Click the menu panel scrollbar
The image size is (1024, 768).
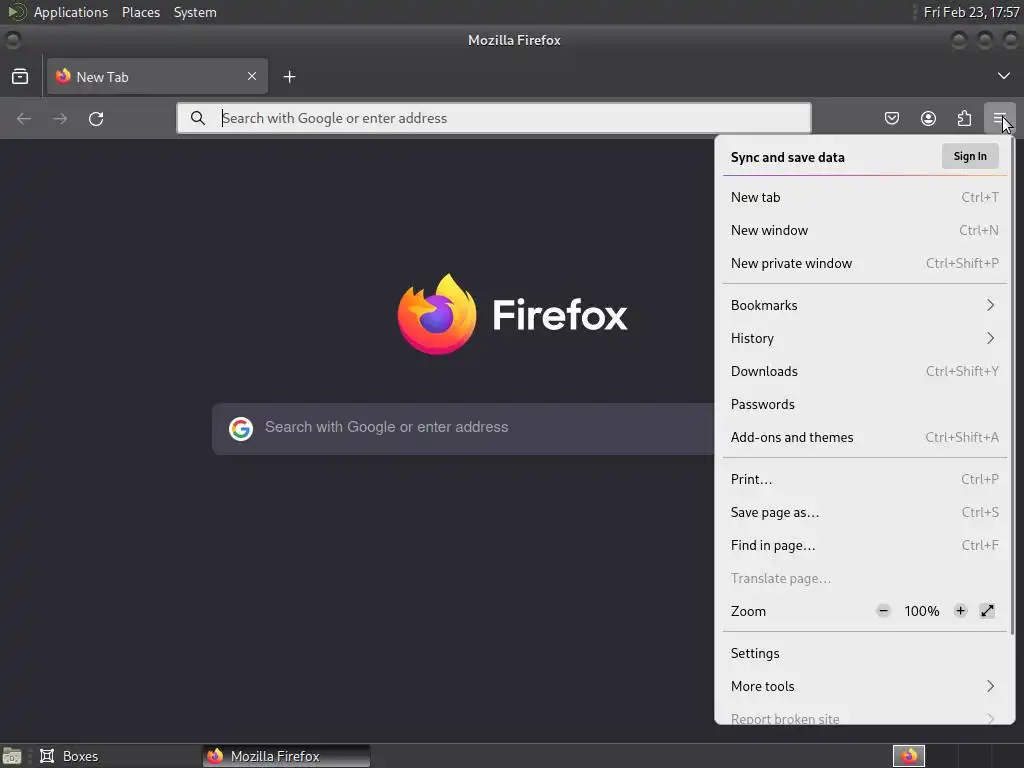tap(1012, 385)
